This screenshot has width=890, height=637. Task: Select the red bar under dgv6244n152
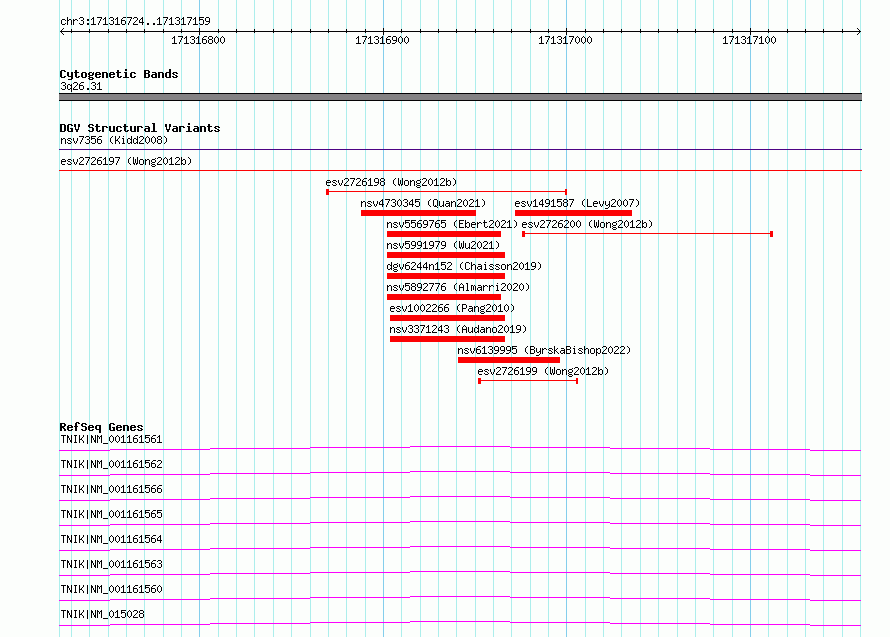tap(446, 276)
